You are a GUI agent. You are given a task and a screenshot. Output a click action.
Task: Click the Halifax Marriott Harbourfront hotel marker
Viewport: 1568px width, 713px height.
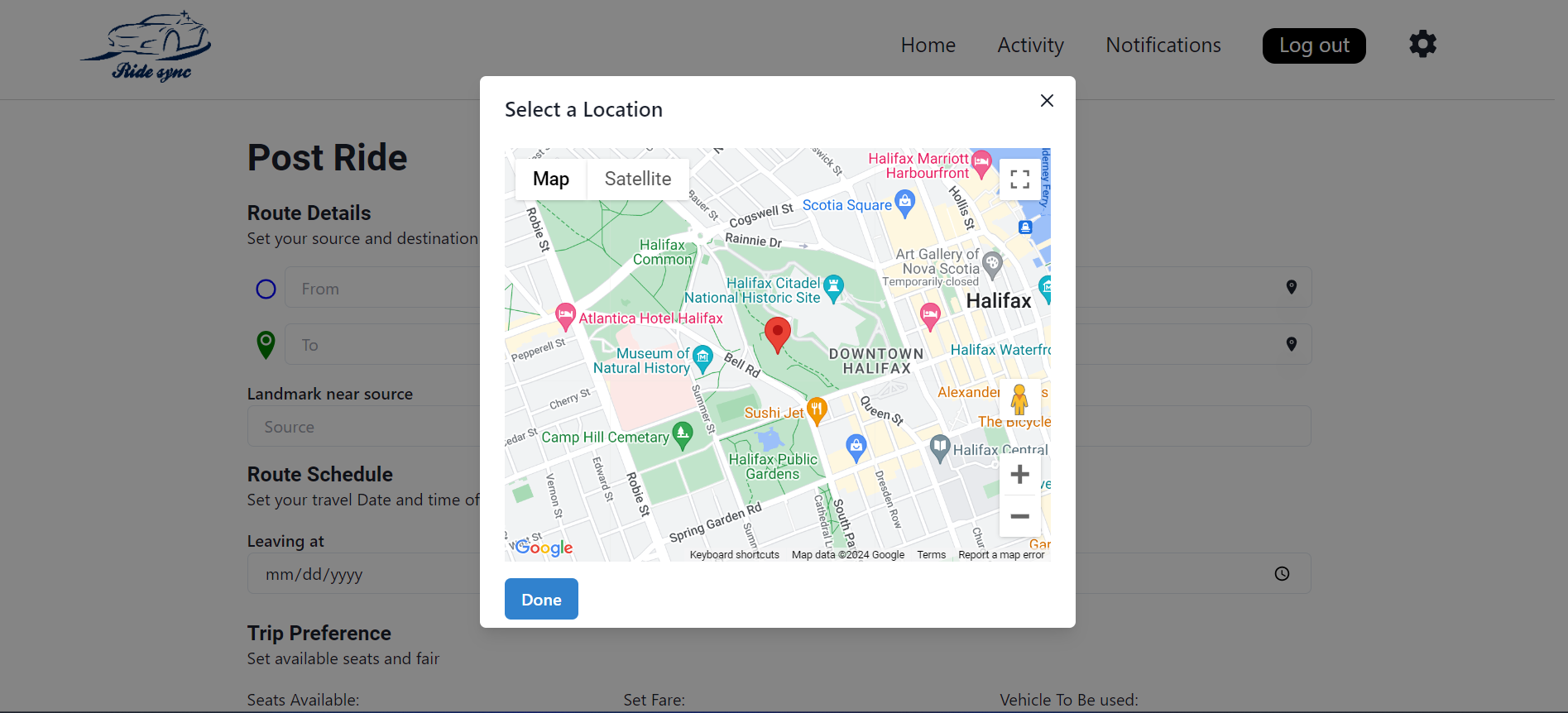981,164
